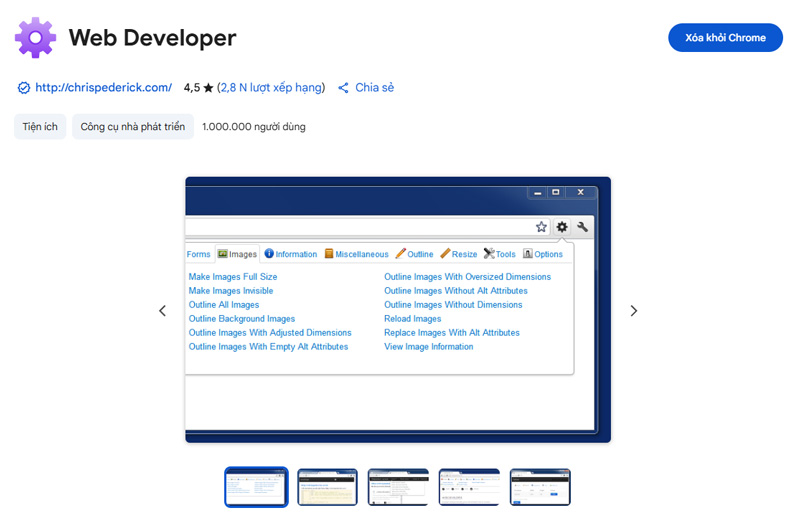Image resolution: width=800 pixels, height=532 pixels.
Task: Click the share icon next to Chia sẻ
Action: 343,88
